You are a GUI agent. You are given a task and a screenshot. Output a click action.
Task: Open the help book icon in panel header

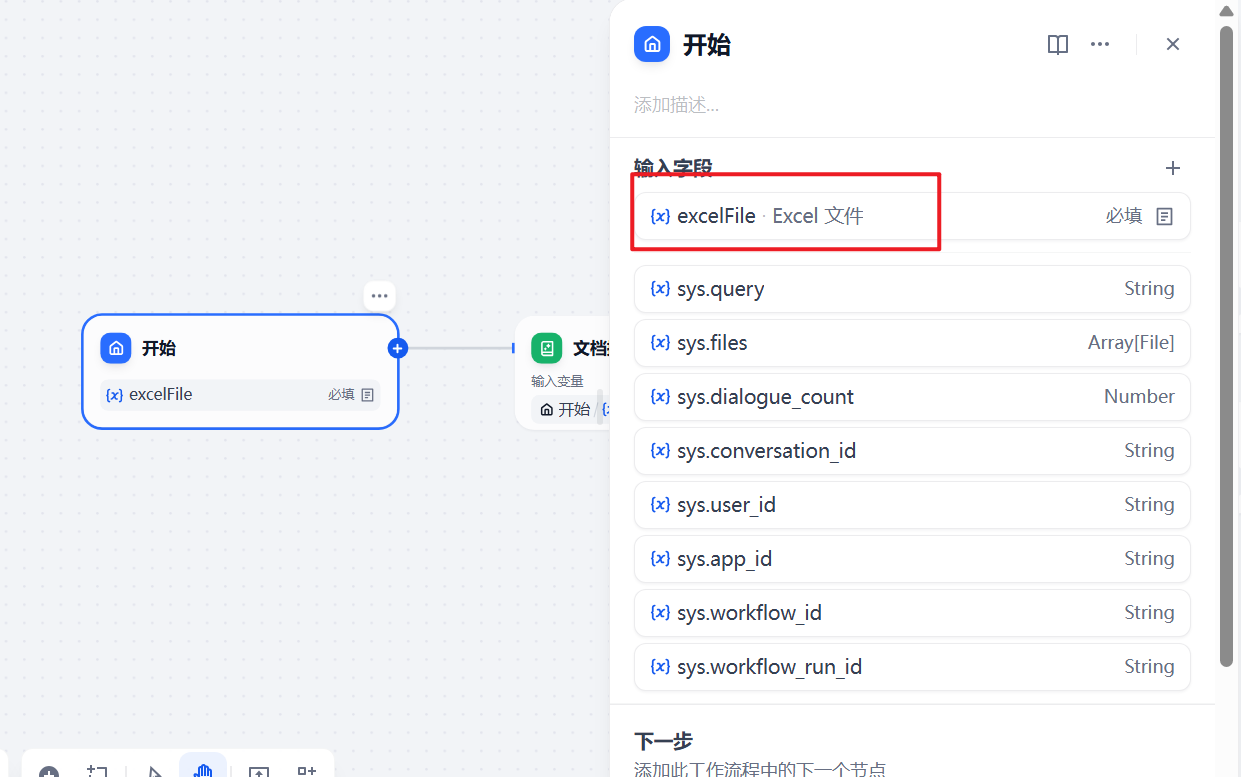(x=1057, y=45)
